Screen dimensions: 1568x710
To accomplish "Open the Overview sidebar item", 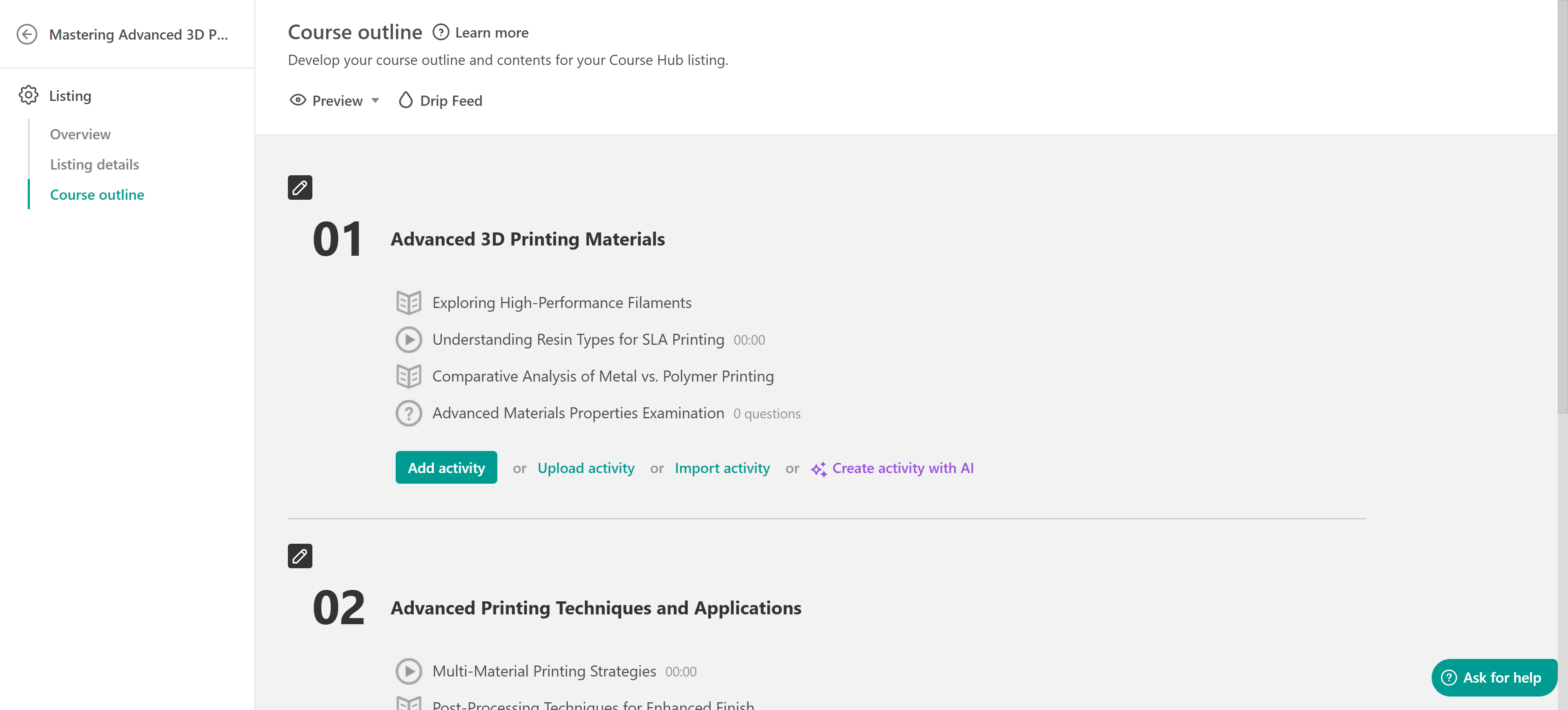I will (x=80, y=134).
